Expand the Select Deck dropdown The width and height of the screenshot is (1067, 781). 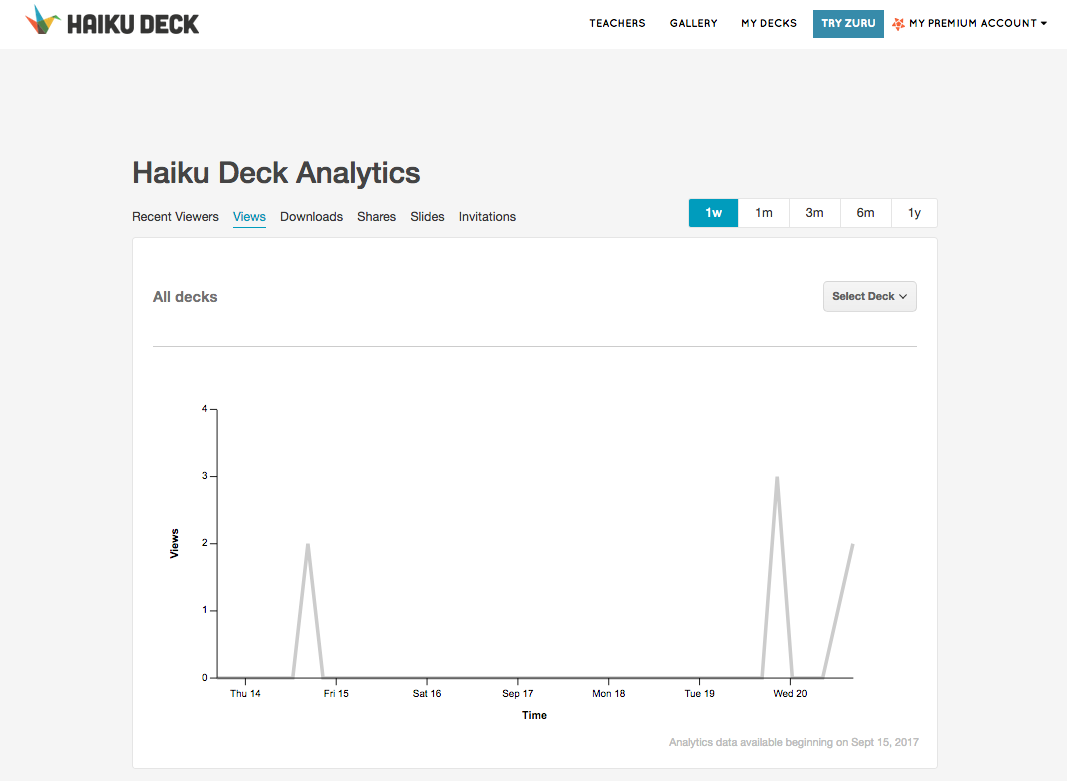(869, 296)
